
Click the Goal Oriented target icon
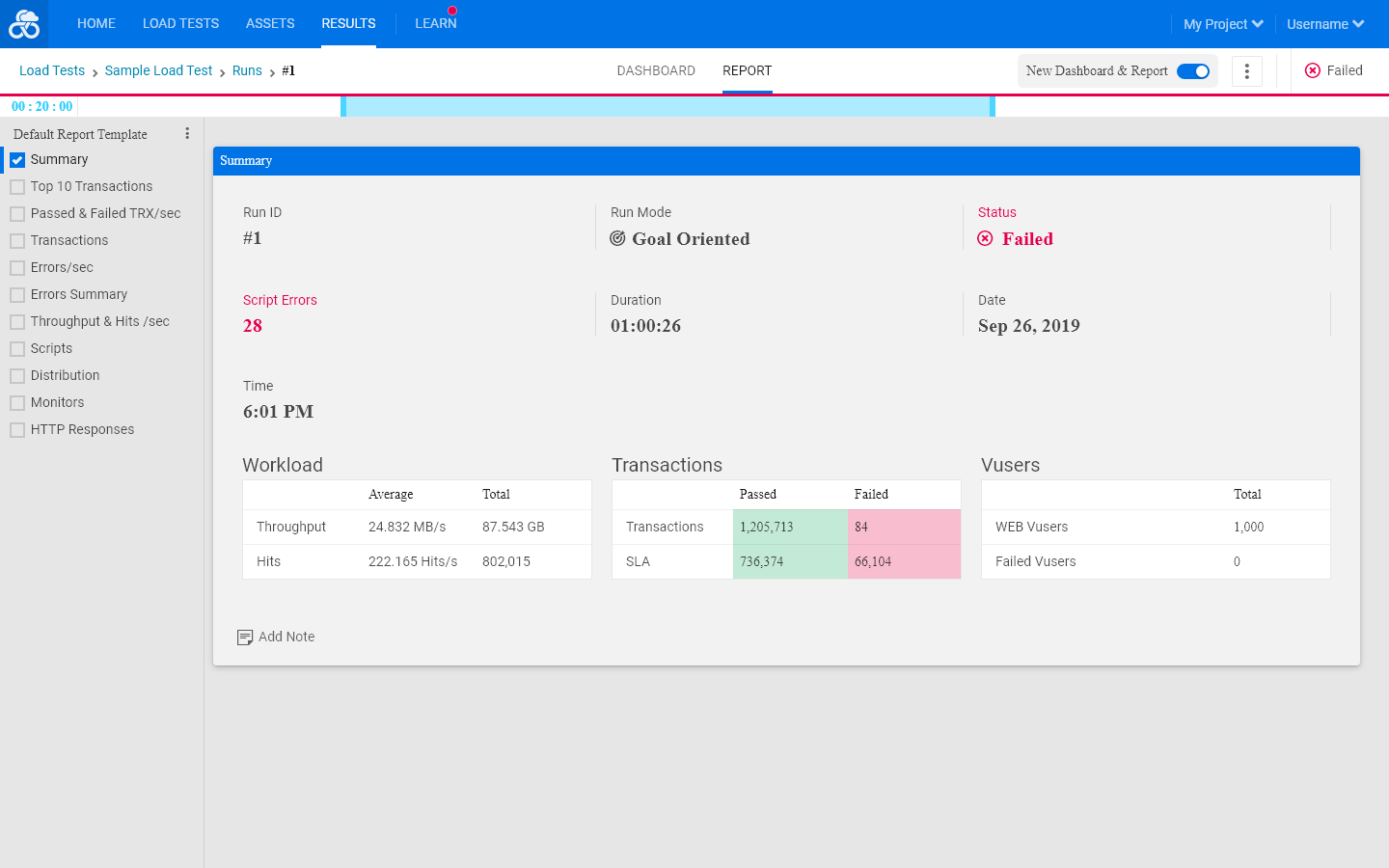[617, 238]
